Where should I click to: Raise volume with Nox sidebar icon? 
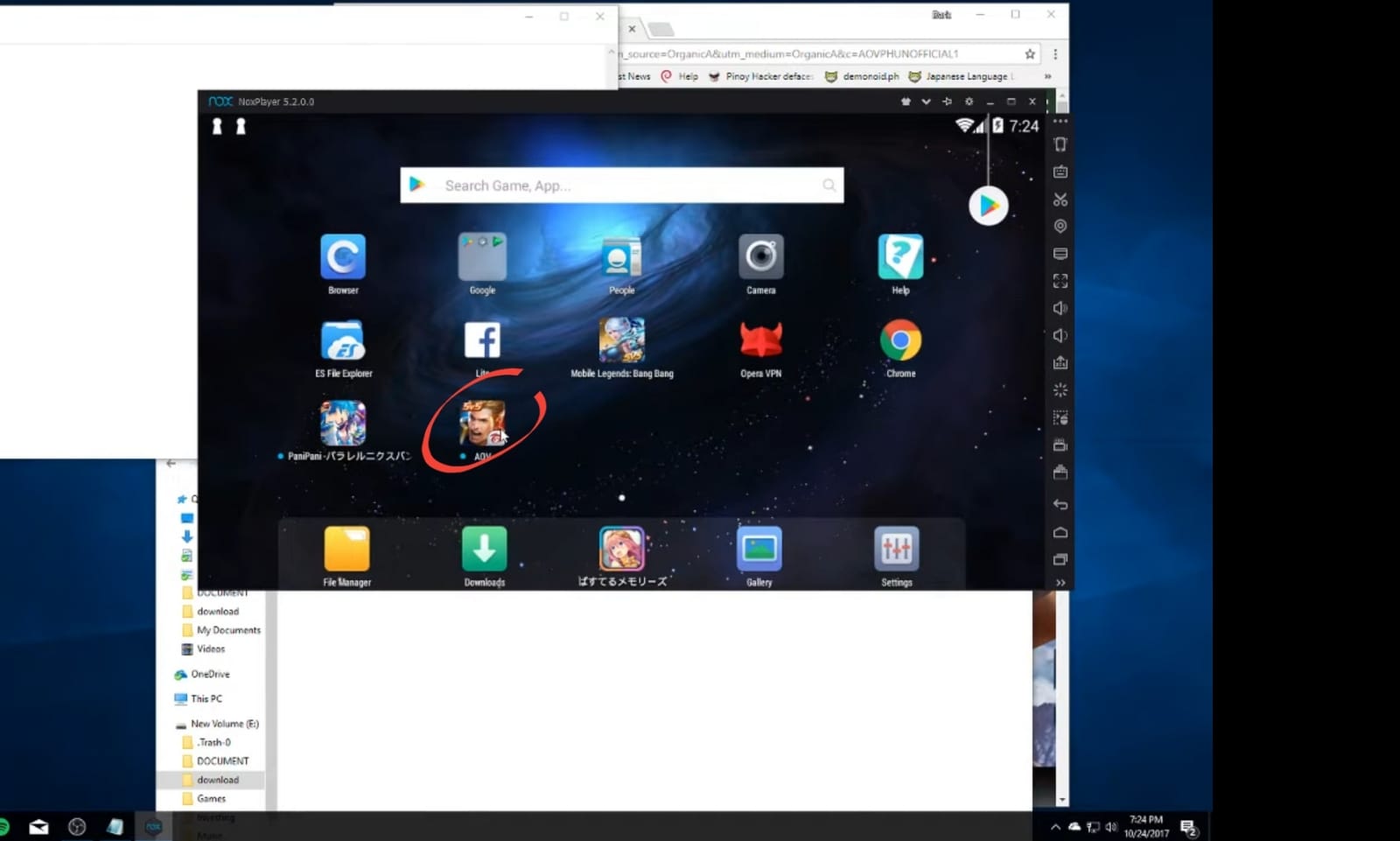pos(1060,308)
